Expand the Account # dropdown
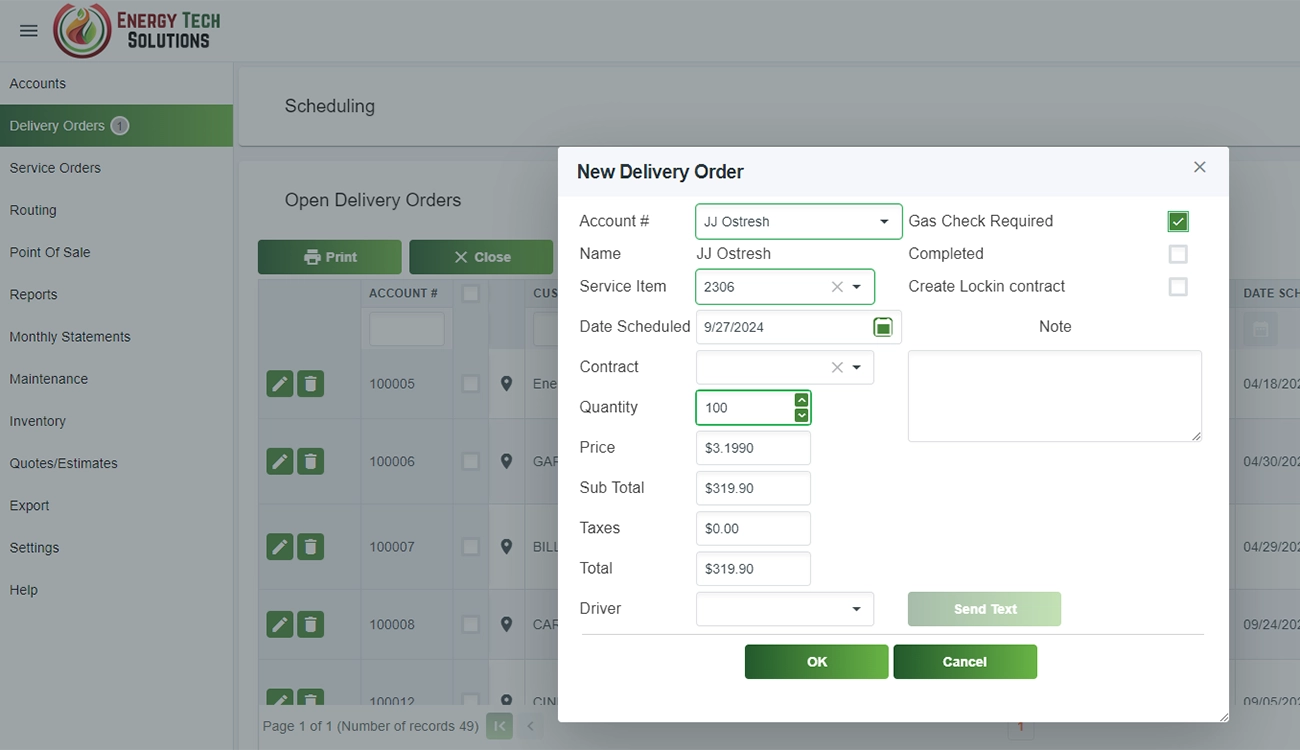Screen dimensions: 1300x750 884,222
